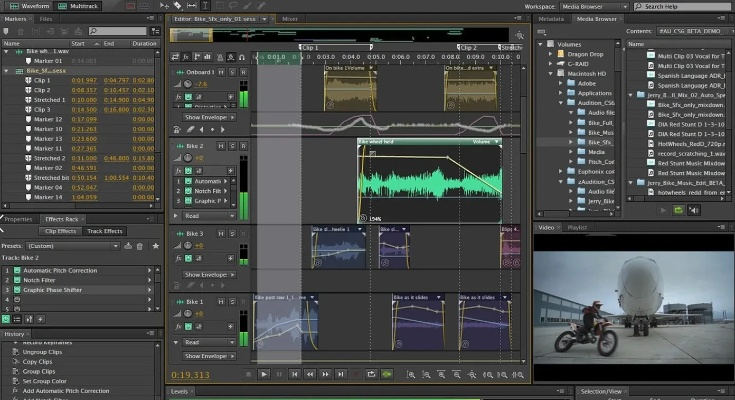
Task: Click Show Envelope on Onboard track
Action: [x=206, y=117]
